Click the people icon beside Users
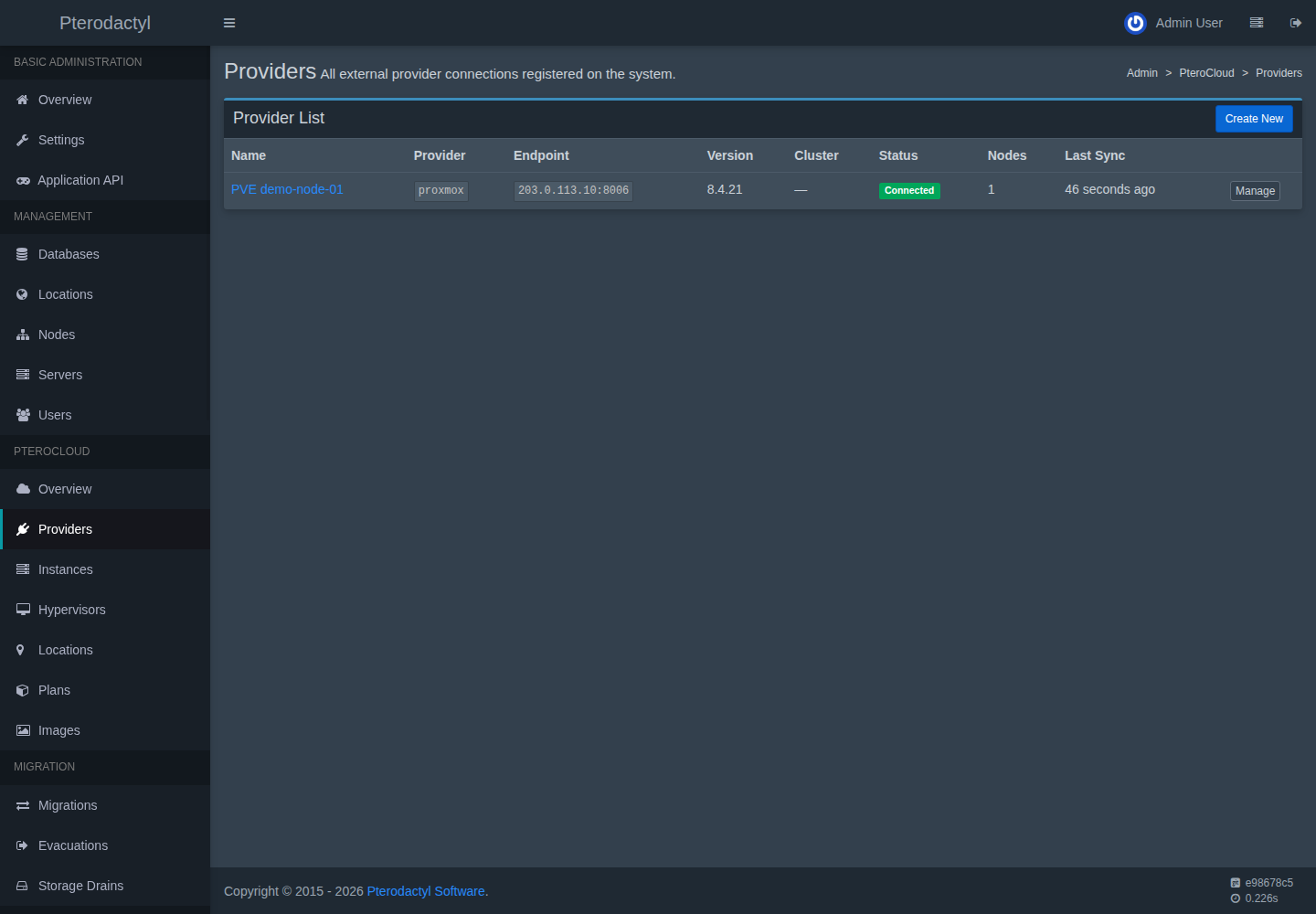The height and width of the screenshot is (914, 1316). 23,415
